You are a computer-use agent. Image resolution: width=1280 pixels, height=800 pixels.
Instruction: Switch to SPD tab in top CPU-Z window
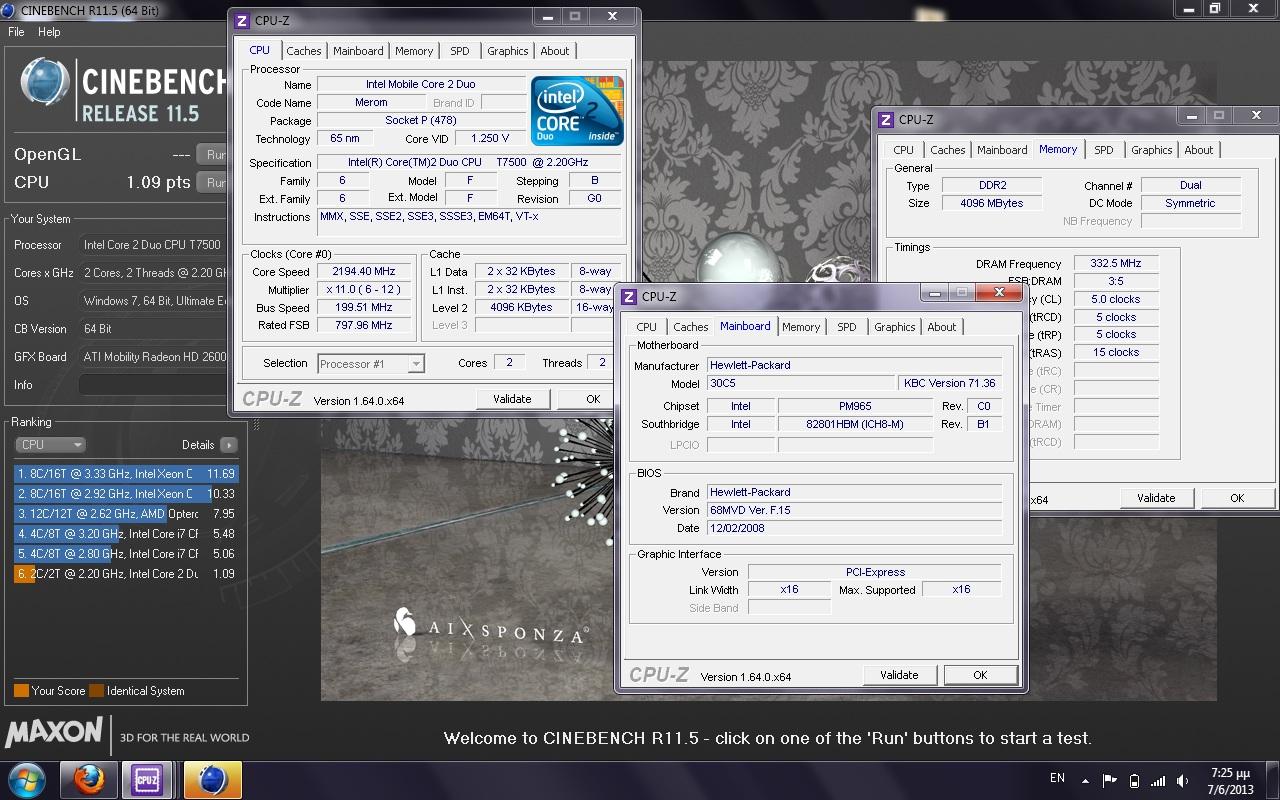click(459, 51)
